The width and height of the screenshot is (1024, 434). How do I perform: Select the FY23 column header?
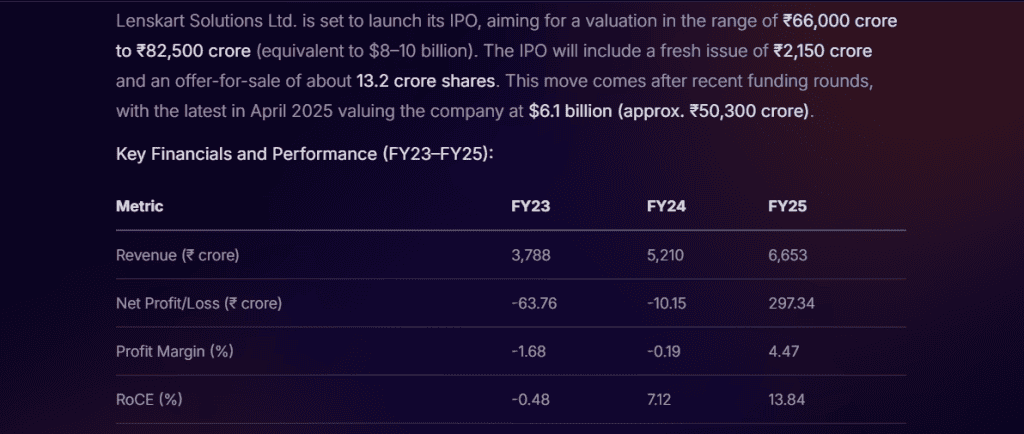click(x=530, y=206)
